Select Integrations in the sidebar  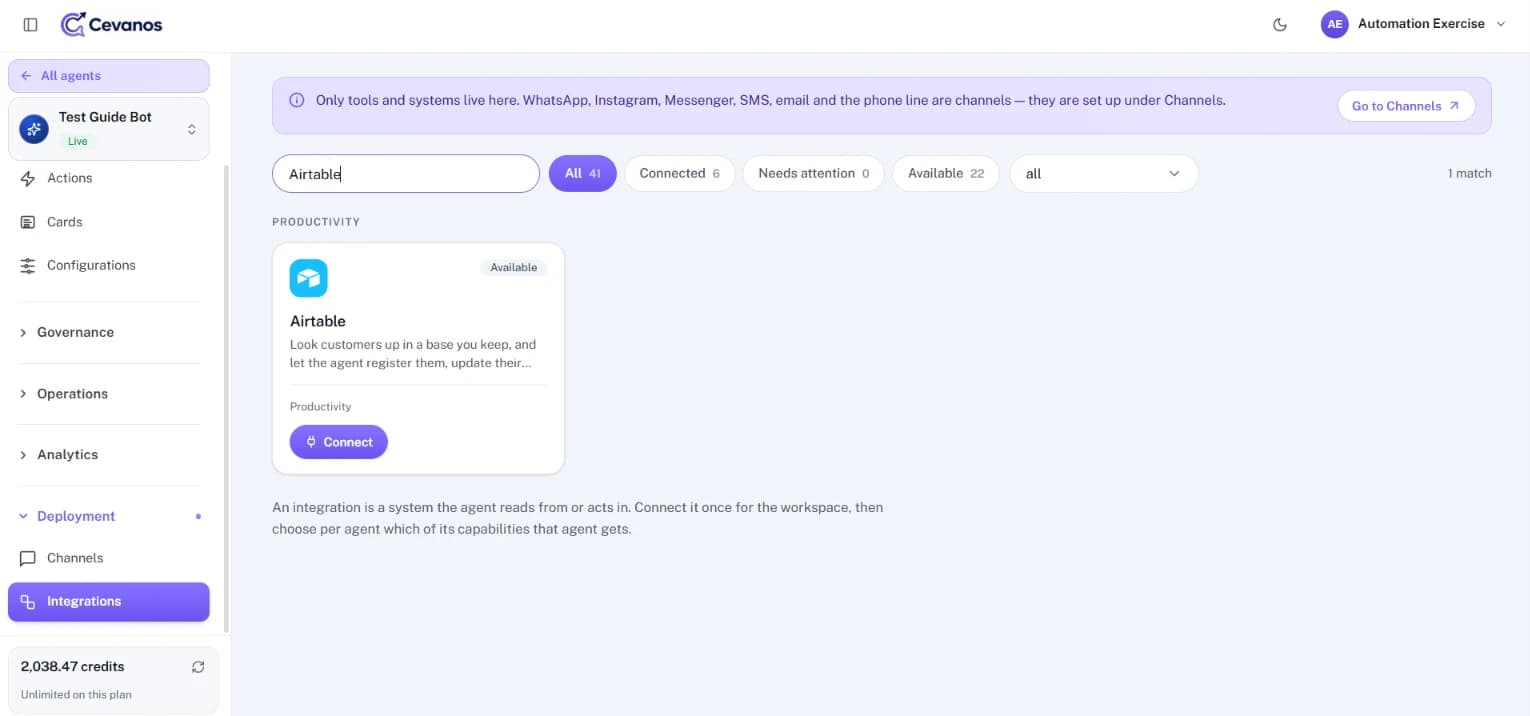pos(109,602)
